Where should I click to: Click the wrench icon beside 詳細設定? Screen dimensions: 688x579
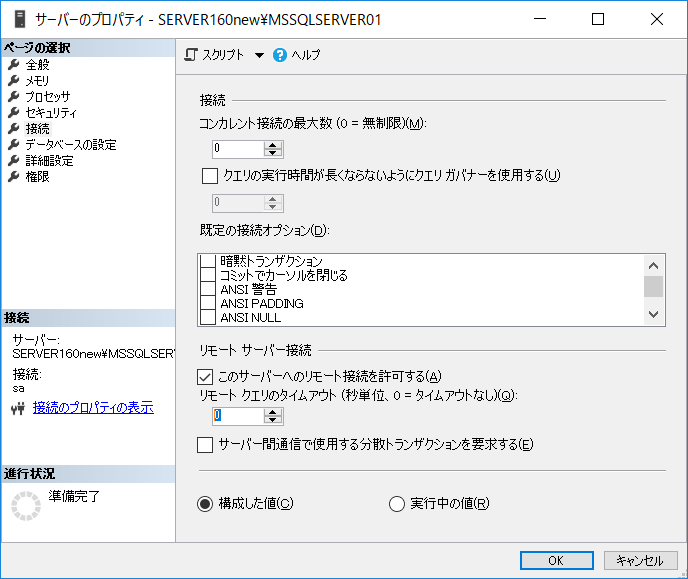click(x=14, y=161)
